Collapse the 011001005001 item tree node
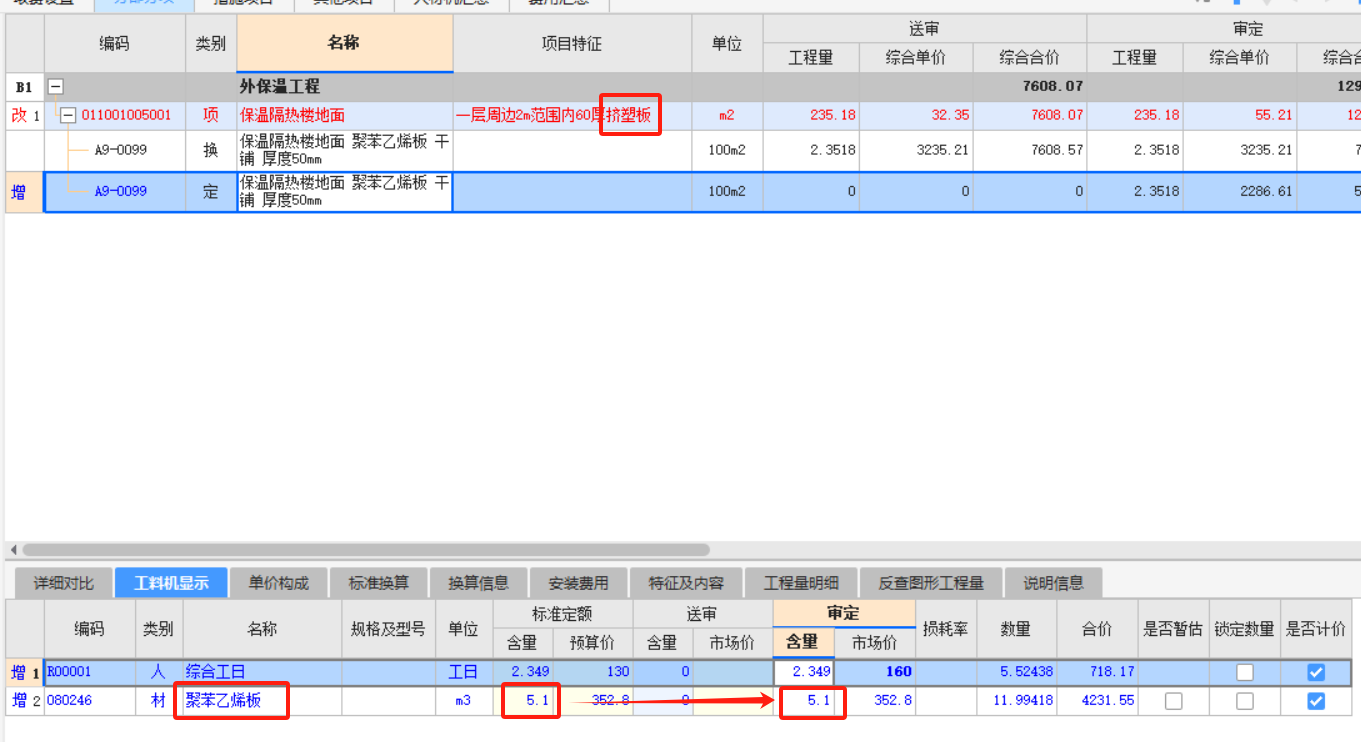The image size is (1361, 742). [68, 116]
